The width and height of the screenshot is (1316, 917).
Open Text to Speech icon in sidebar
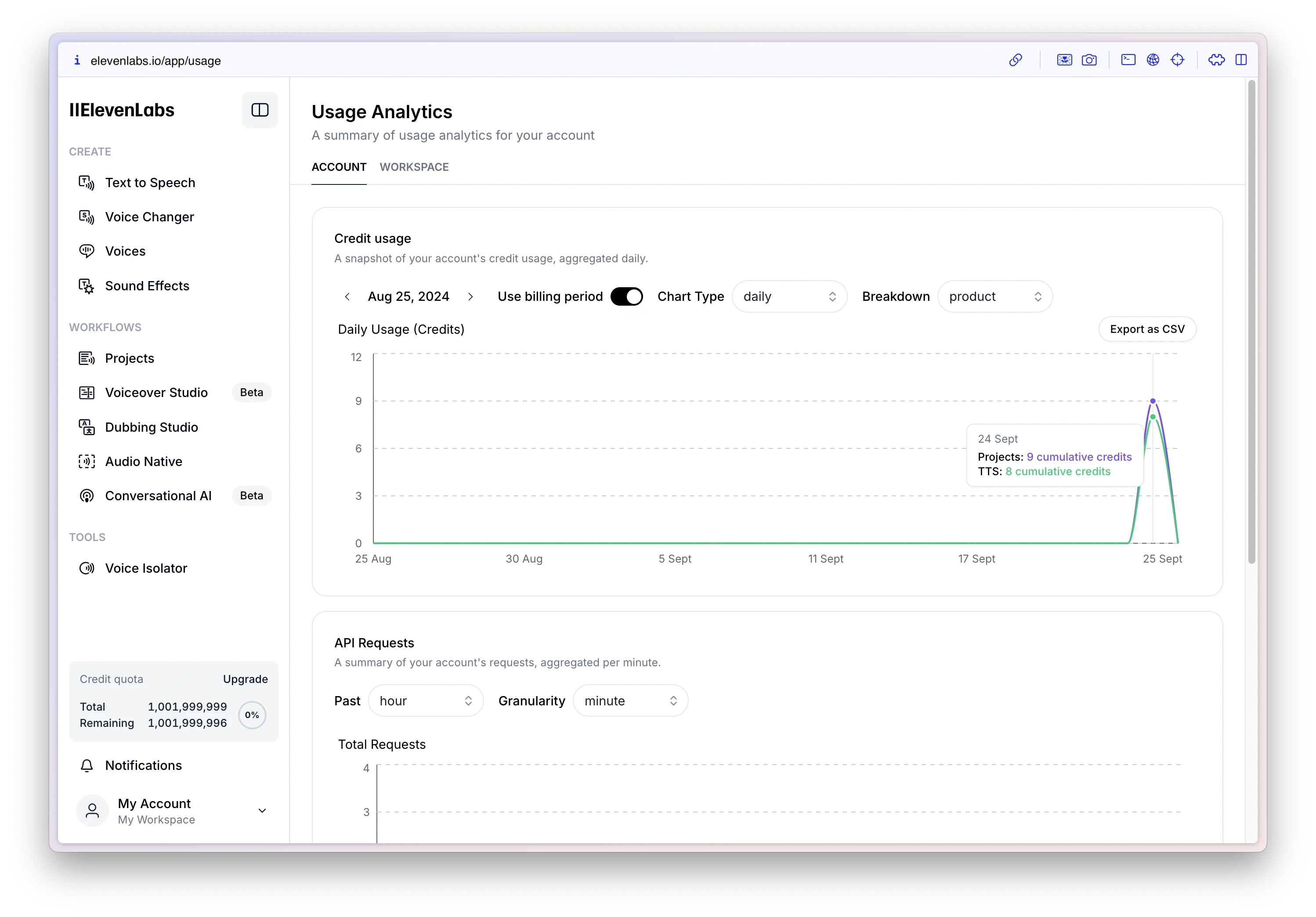pyautogui.click(x=87, y=183)
